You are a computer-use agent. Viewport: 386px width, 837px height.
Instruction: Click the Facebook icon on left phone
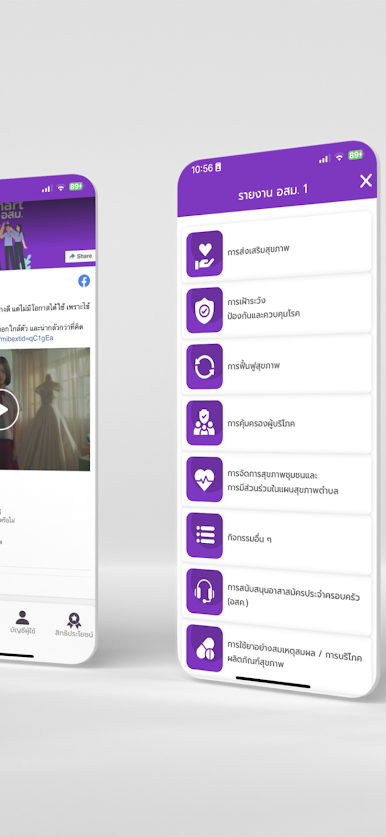(84, 281)
